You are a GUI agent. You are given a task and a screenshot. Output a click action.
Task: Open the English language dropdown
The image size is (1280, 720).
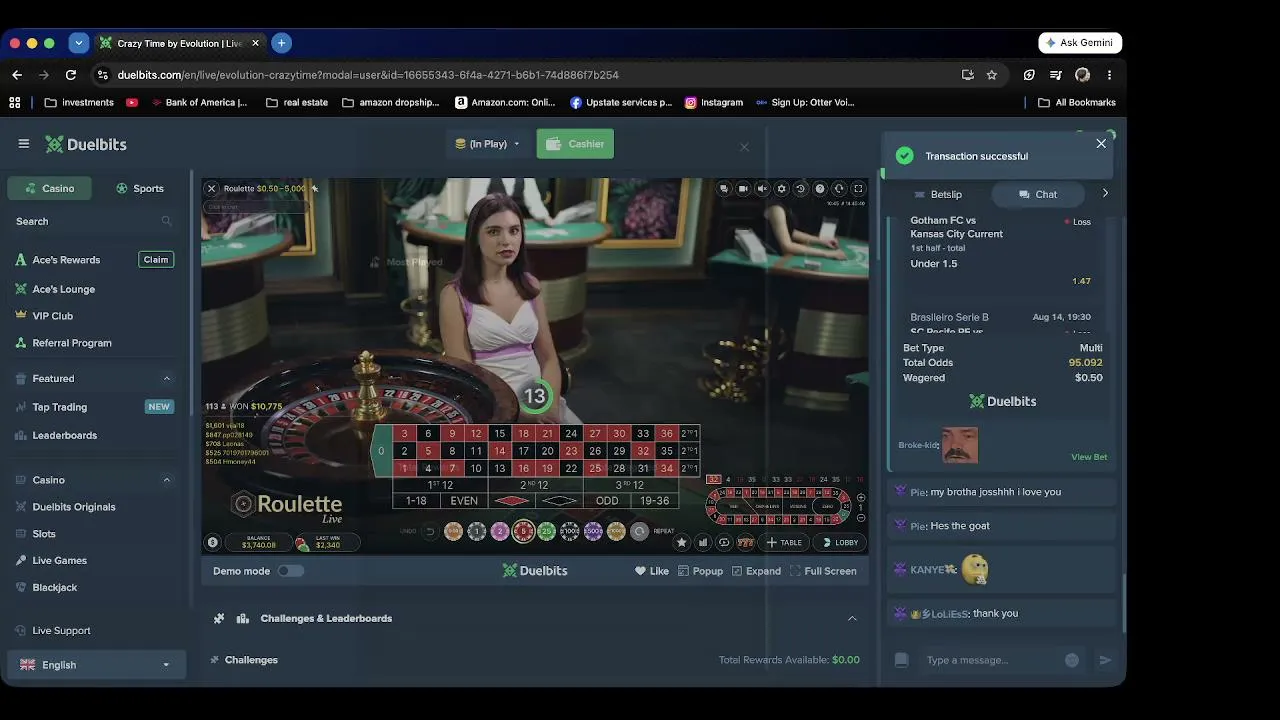[96, 665]
